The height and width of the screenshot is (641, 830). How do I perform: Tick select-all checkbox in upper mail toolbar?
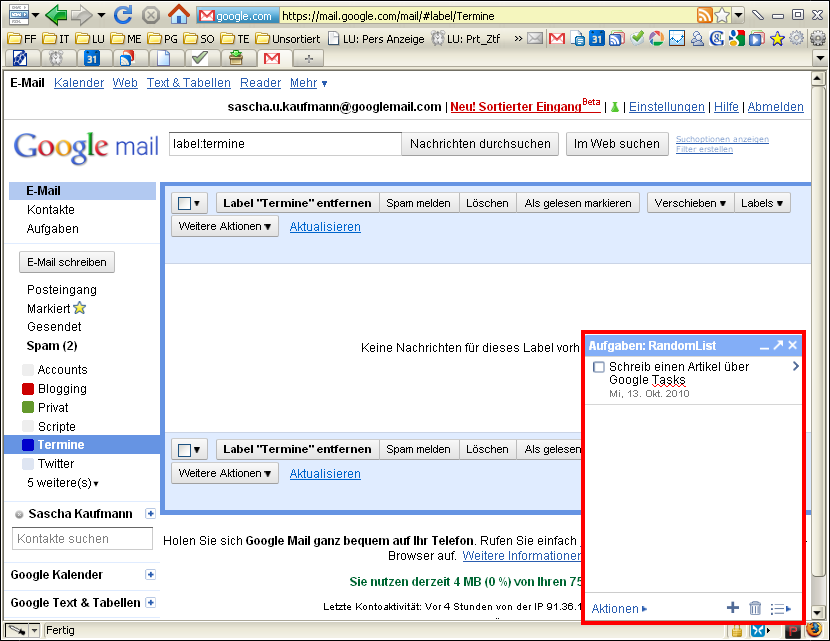pyautogui.click(x=184, y=203)
